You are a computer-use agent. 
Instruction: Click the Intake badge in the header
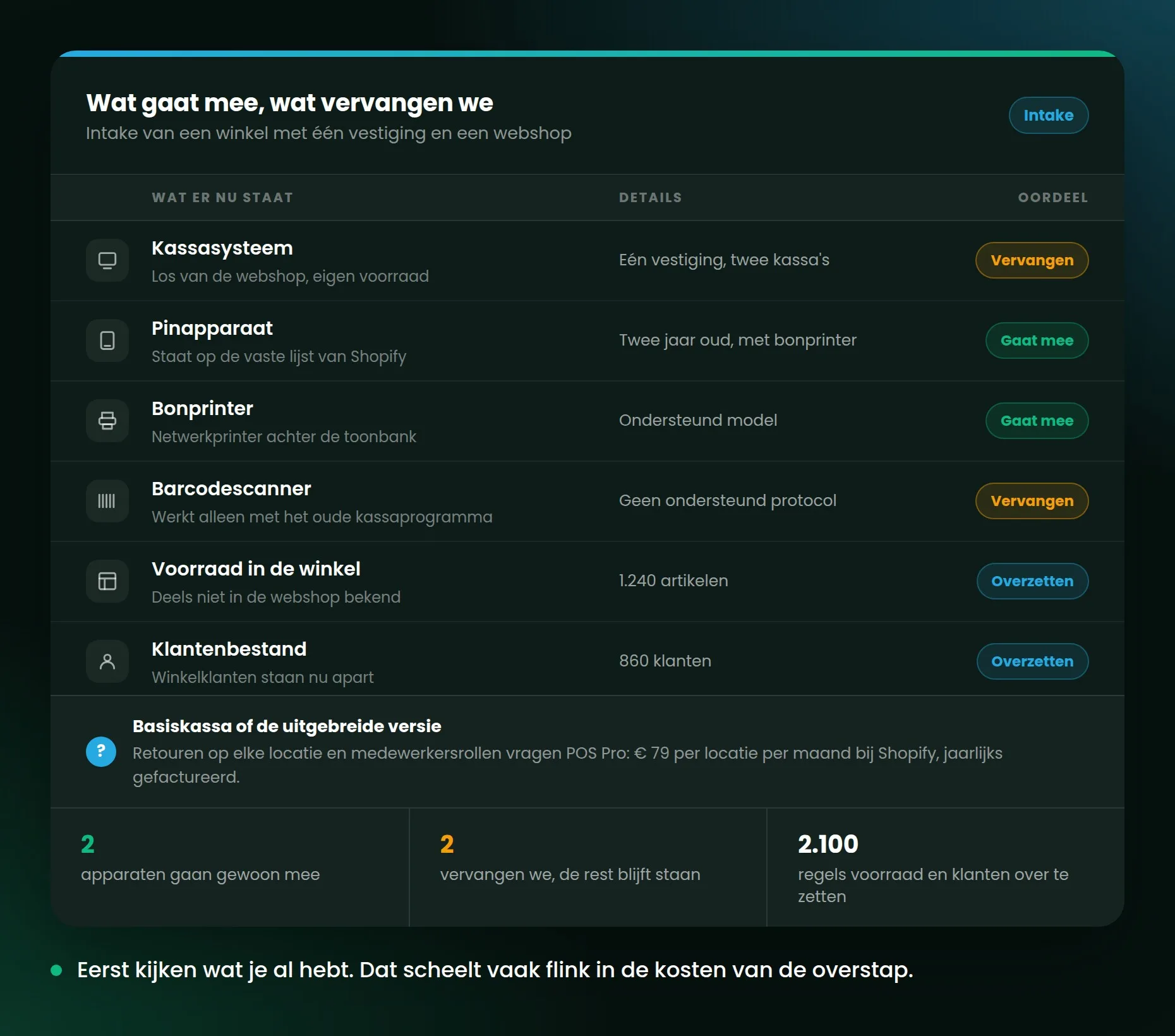[x=1049, y=115]
